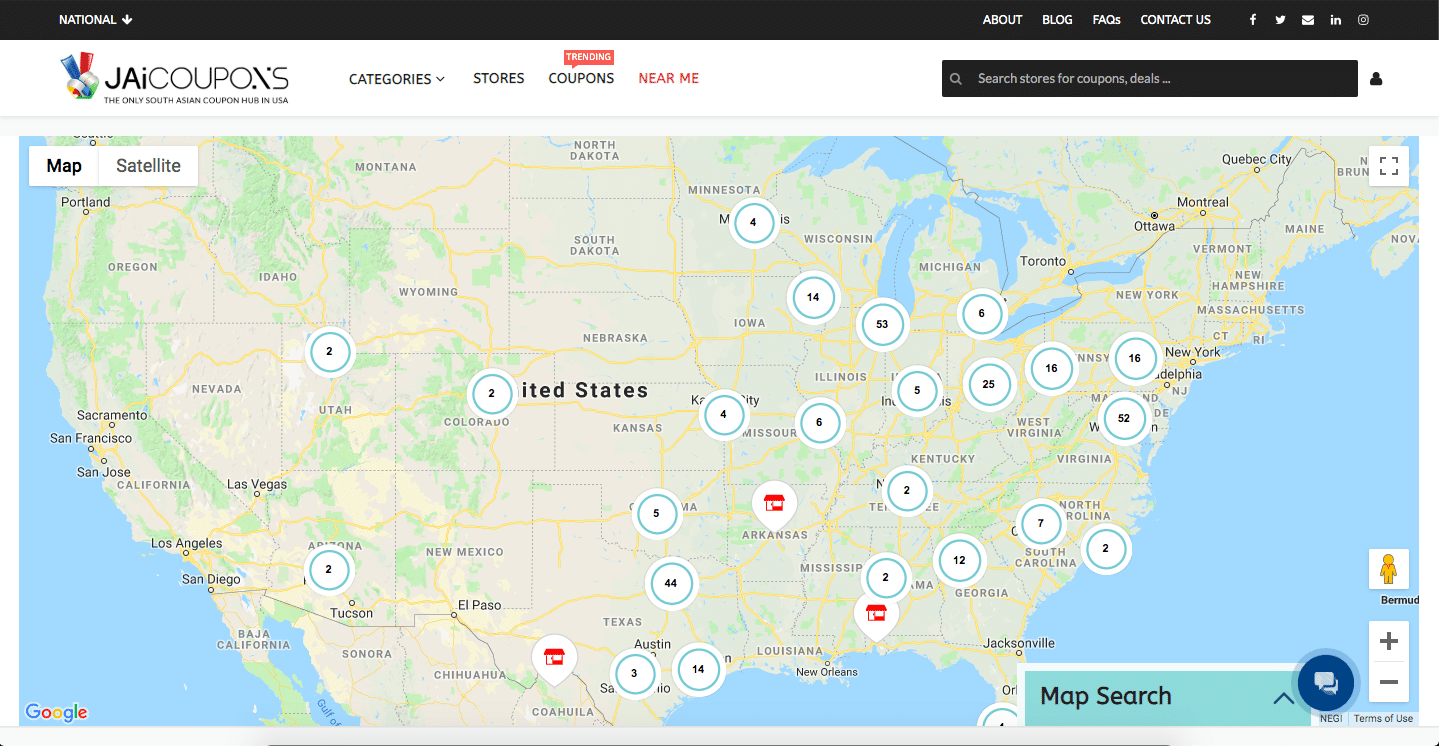This screenshot has height=746, width=1439.
Task: Open the COUPONS page
Action: 581,79
